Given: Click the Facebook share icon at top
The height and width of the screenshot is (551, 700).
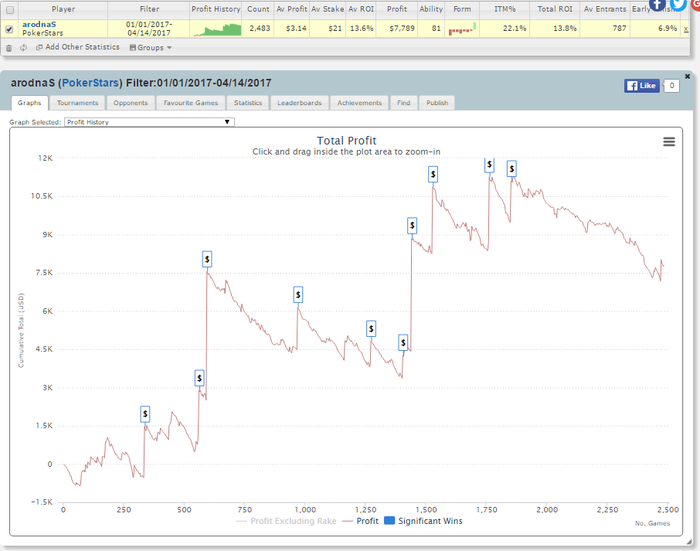Looking at the screenshot, I should tap(657, 4).
